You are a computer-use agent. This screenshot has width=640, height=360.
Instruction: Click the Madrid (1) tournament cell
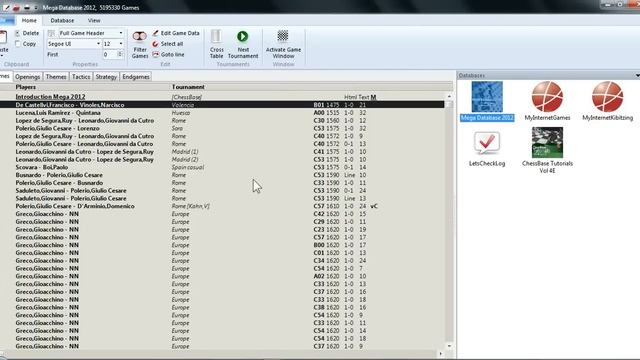point(185,152)
